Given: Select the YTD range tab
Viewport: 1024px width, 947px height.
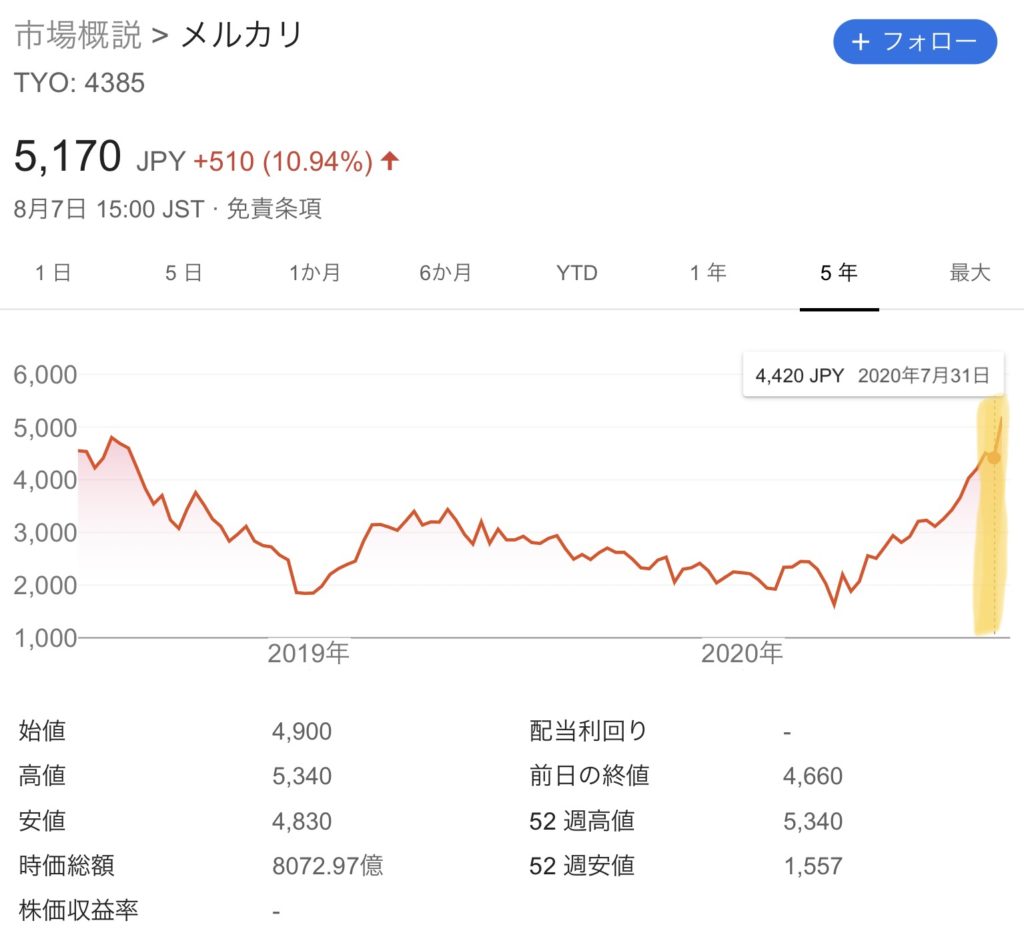Looking at the screenshot, I should pyautogui.click(x=577, y=272).
